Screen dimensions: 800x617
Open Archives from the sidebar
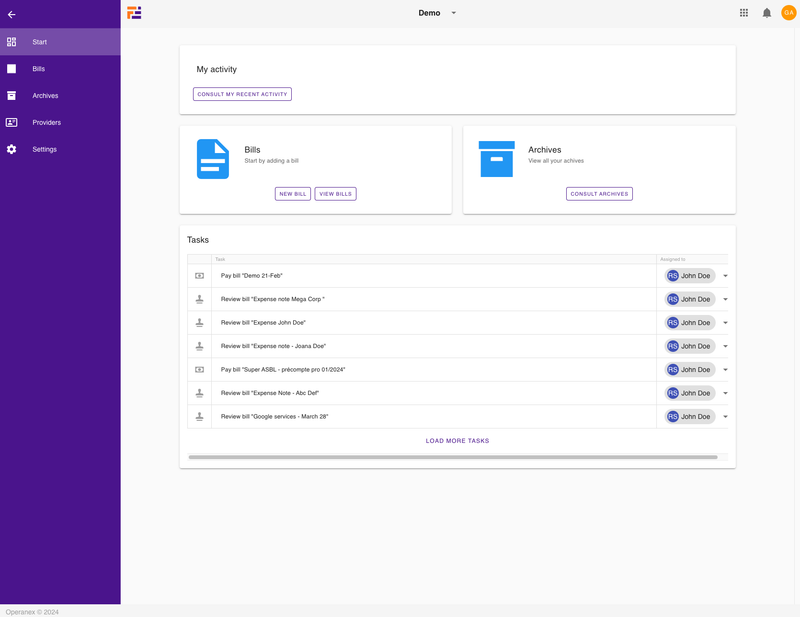coord(11,95)
